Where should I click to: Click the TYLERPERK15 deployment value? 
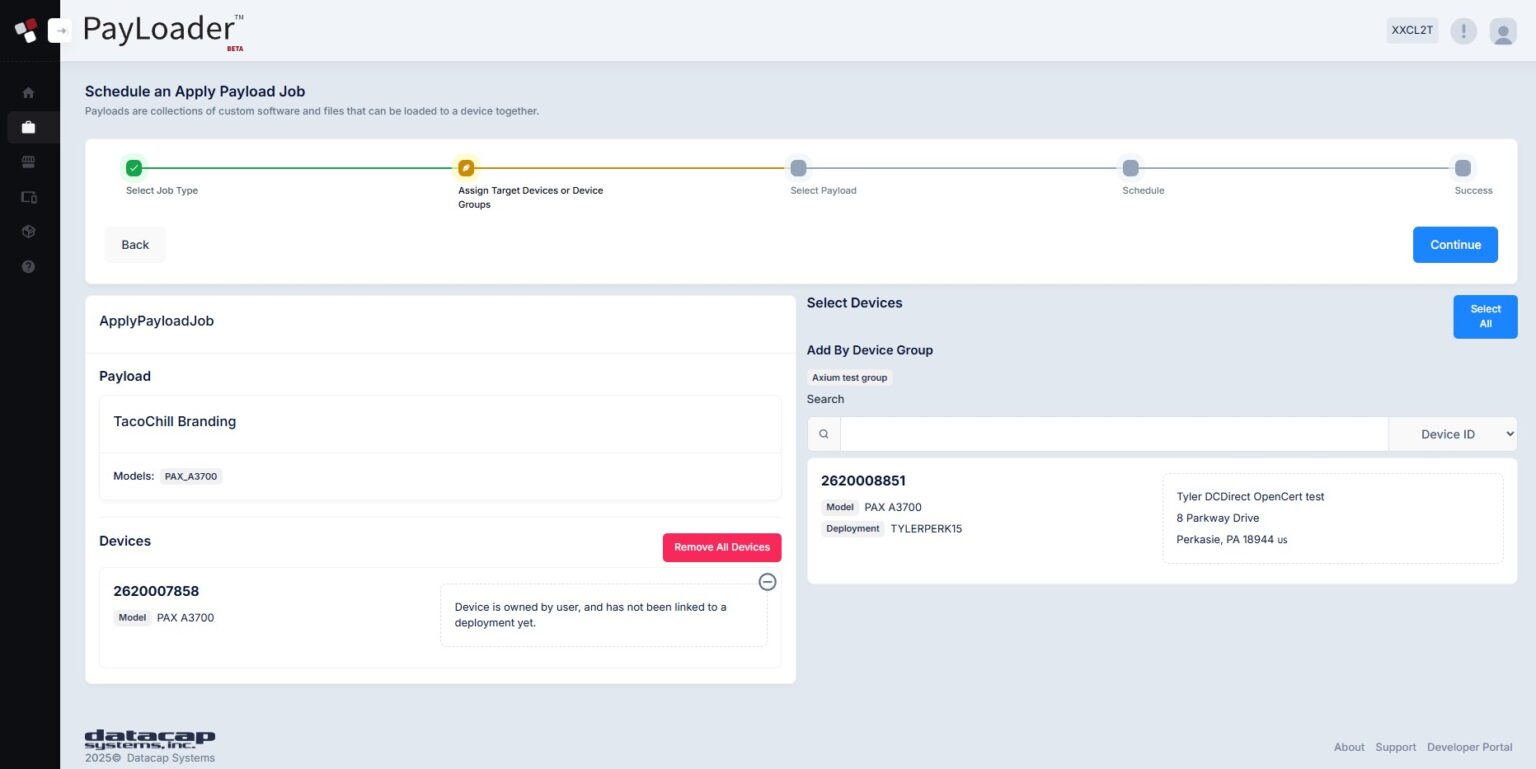coord(926,528)
